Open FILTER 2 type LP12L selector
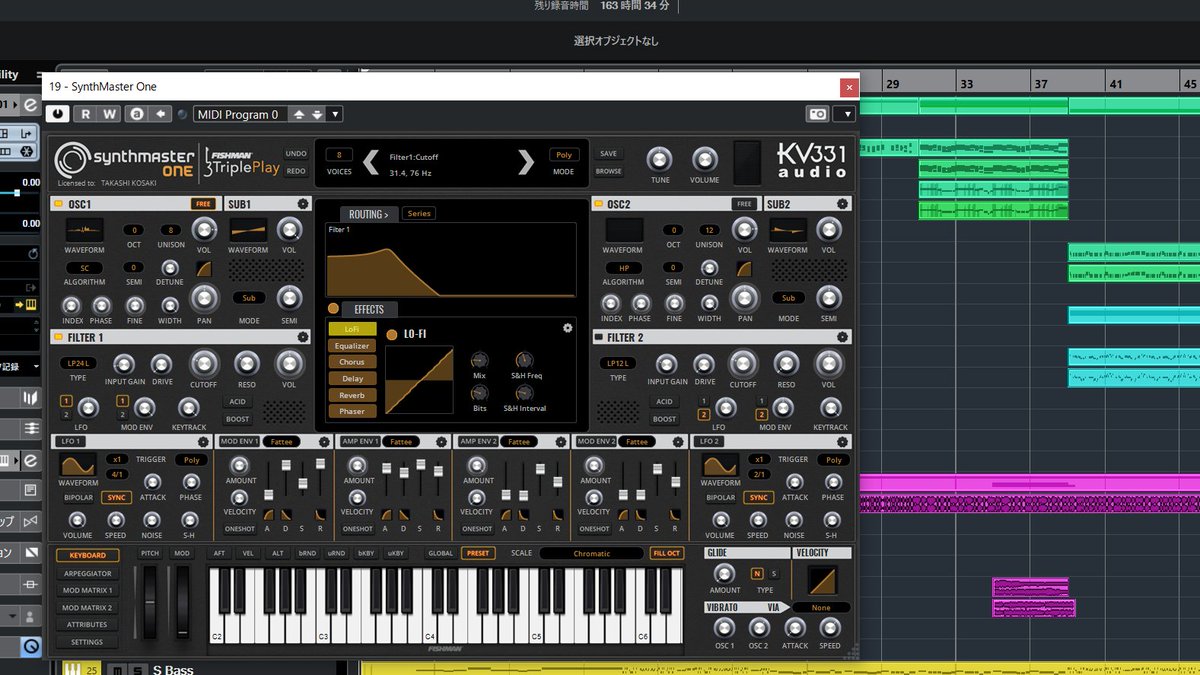Image resolution: width=1200 pixels, height=675 pixels. (x=619, y=362)
